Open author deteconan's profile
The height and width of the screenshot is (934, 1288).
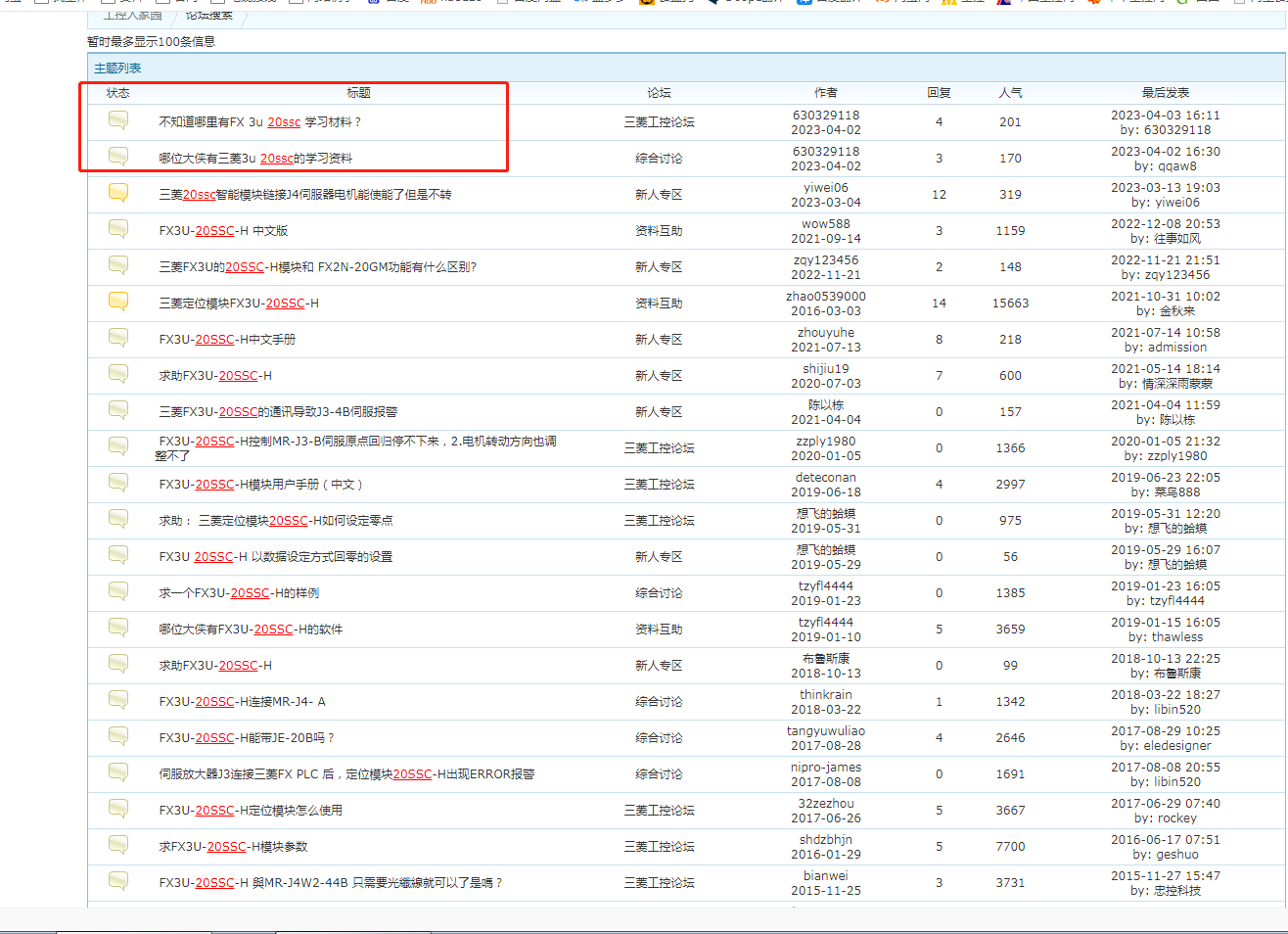point(825,477)
